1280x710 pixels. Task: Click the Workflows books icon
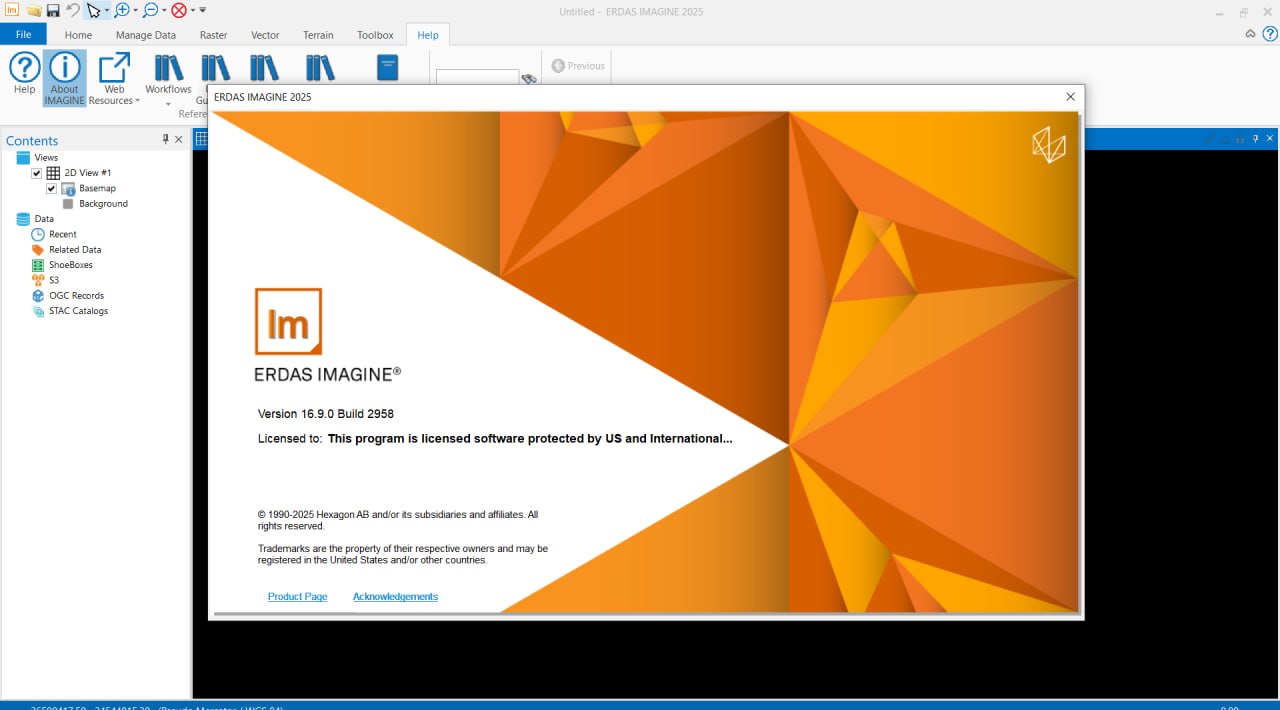coord(168,67)
